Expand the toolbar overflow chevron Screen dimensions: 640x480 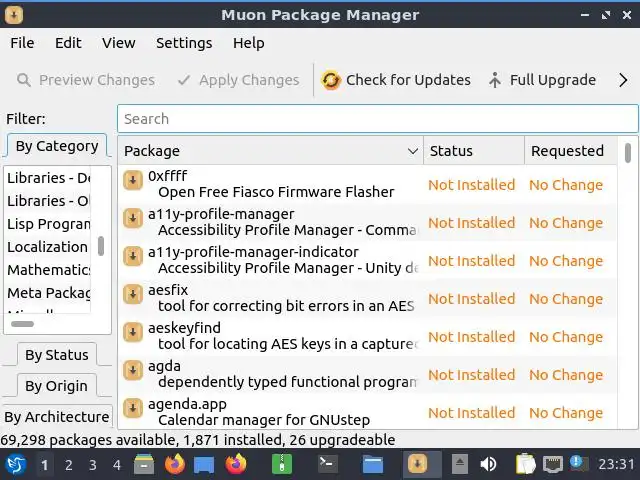(x=623, y=80)
